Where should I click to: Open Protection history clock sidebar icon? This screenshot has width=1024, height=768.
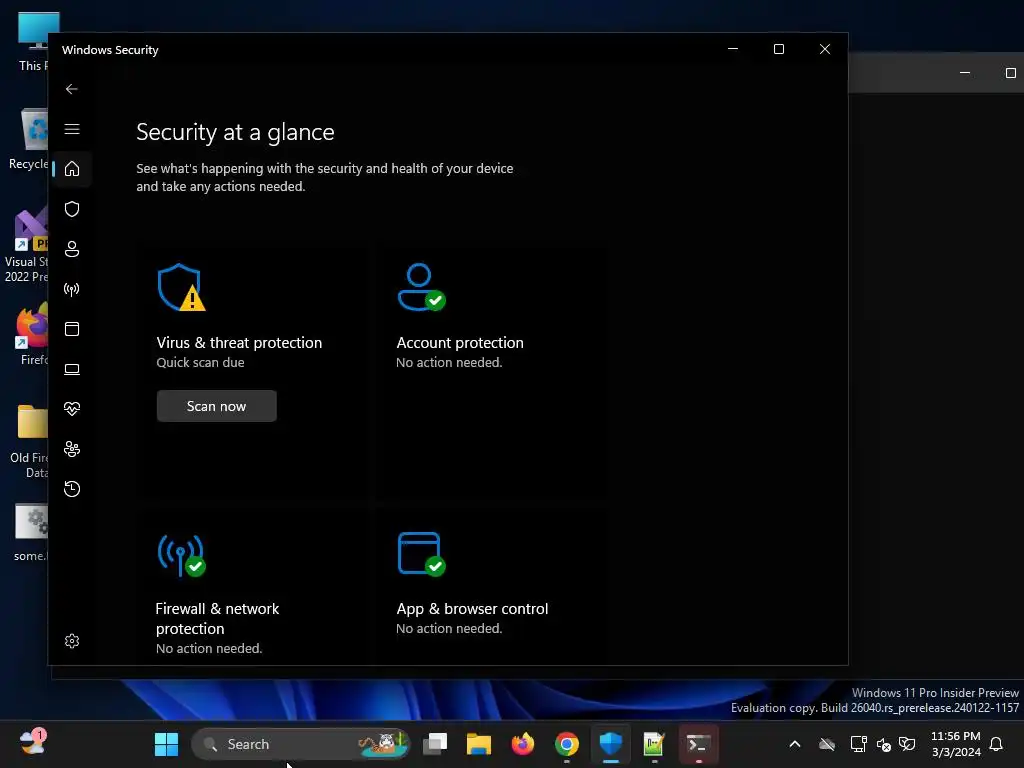72,488
